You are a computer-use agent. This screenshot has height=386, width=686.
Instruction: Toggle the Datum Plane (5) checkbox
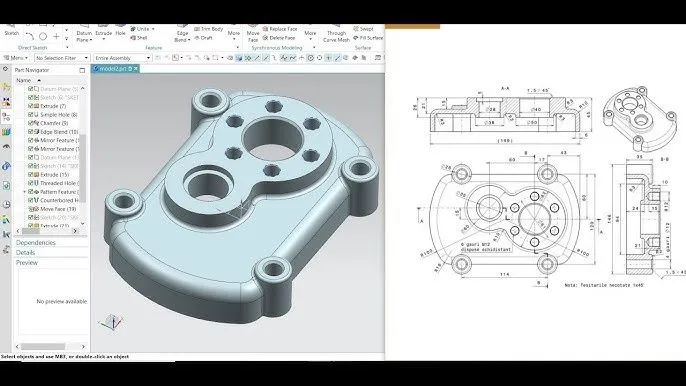point(31,89)
